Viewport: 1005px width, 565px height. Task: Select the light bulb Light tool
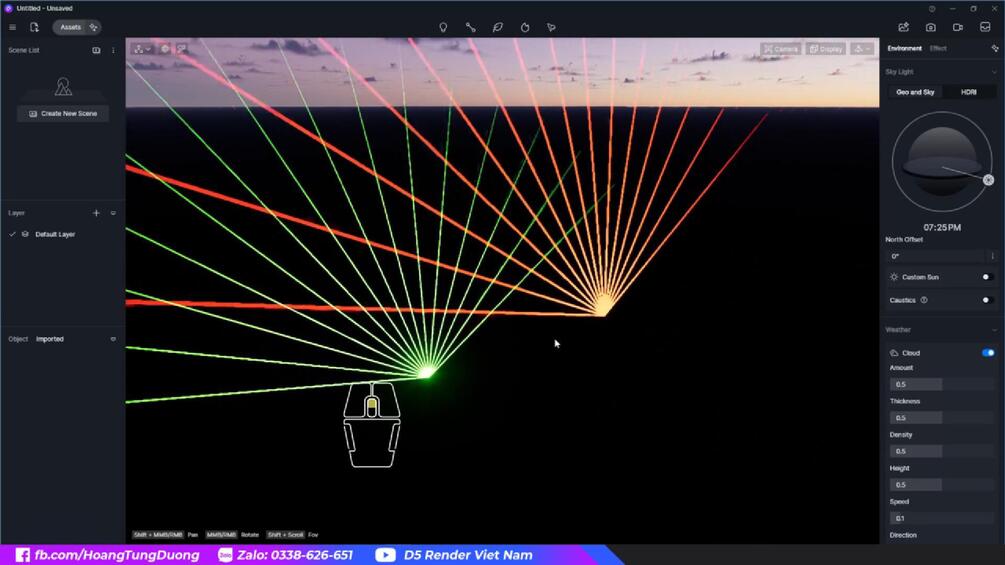pyautogui.click(x=443, y=28)
